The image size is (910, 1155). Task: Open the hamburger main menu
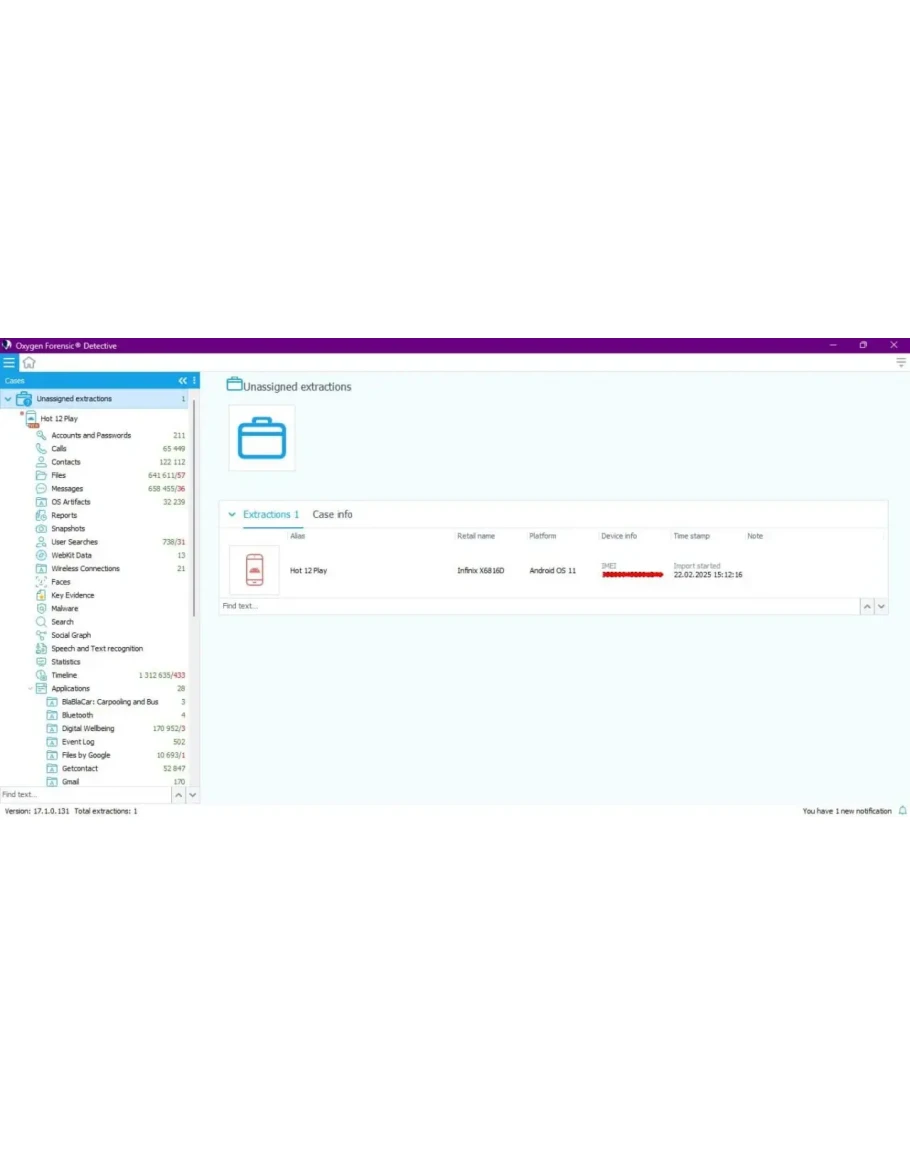coord(9,362)
